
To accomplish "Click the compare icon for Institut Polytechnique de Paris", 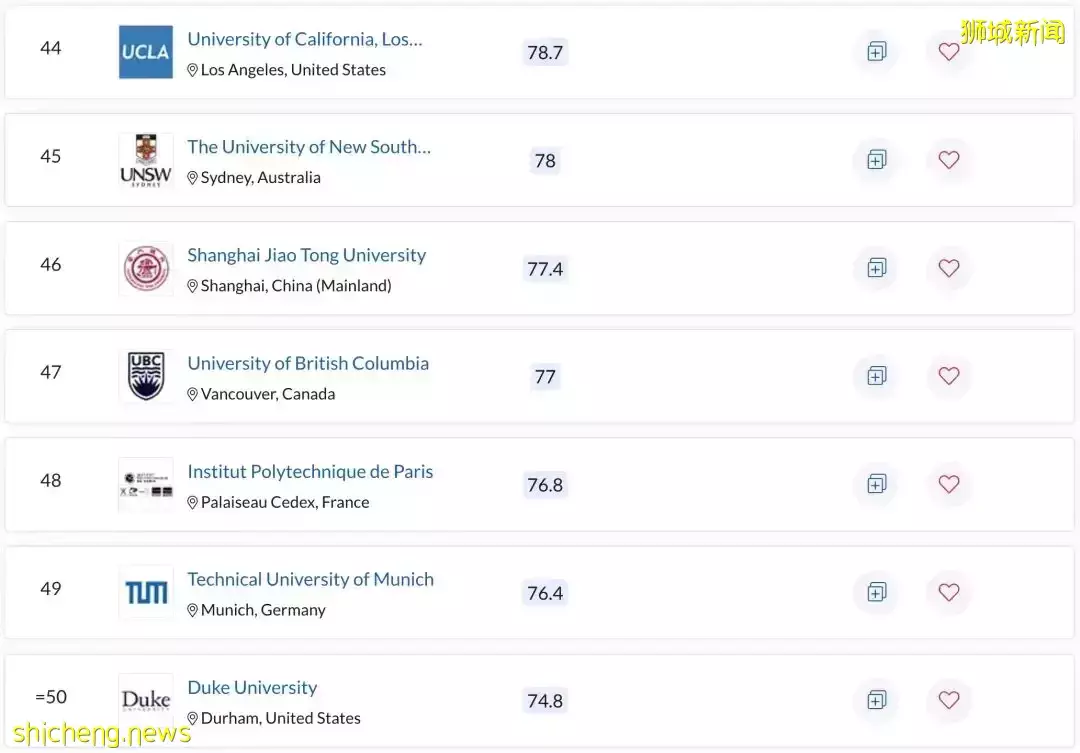I will pos(877,484).
